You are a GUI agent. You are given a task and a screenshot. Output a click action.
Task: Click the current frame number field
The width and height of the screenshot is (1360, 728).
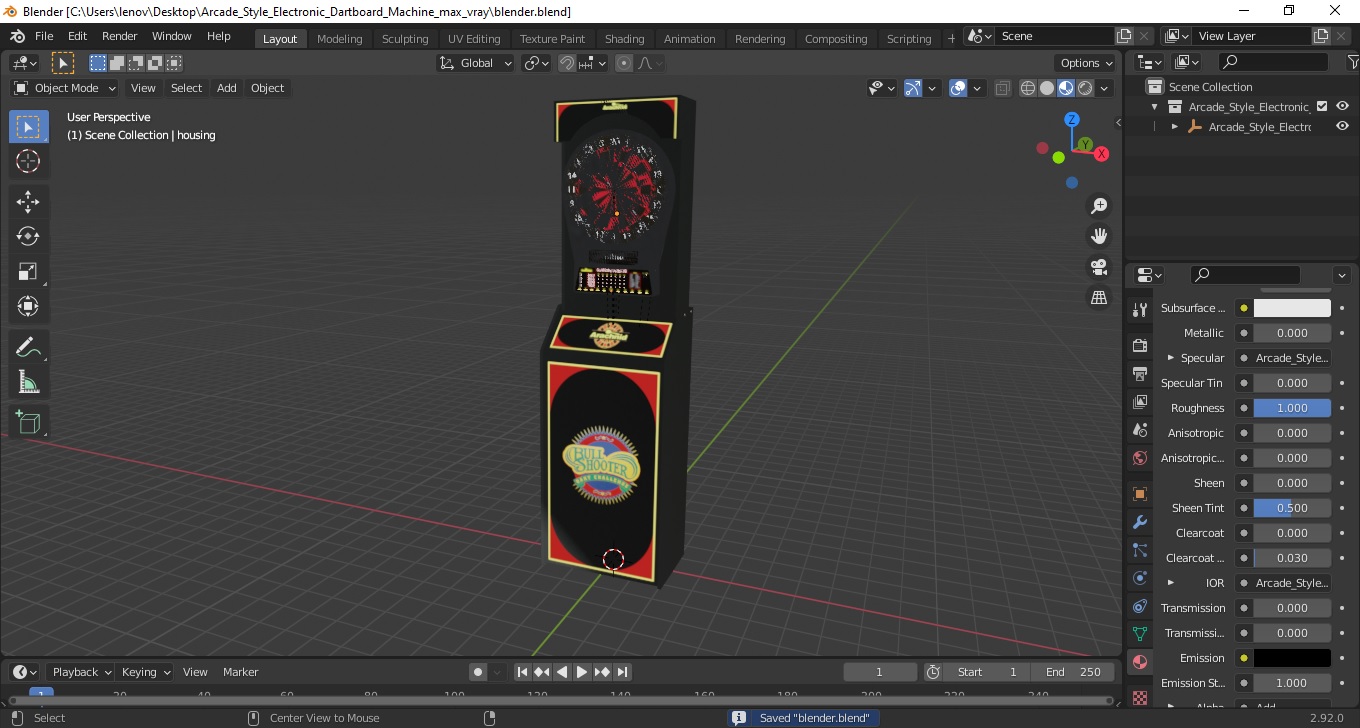880,672
